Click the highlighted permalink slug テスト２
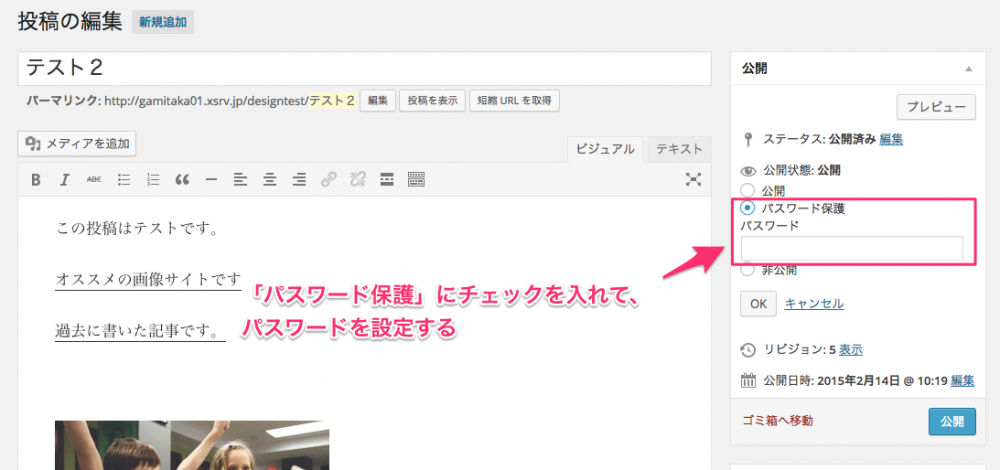1000x470 pixels. [x=332, y=101]
